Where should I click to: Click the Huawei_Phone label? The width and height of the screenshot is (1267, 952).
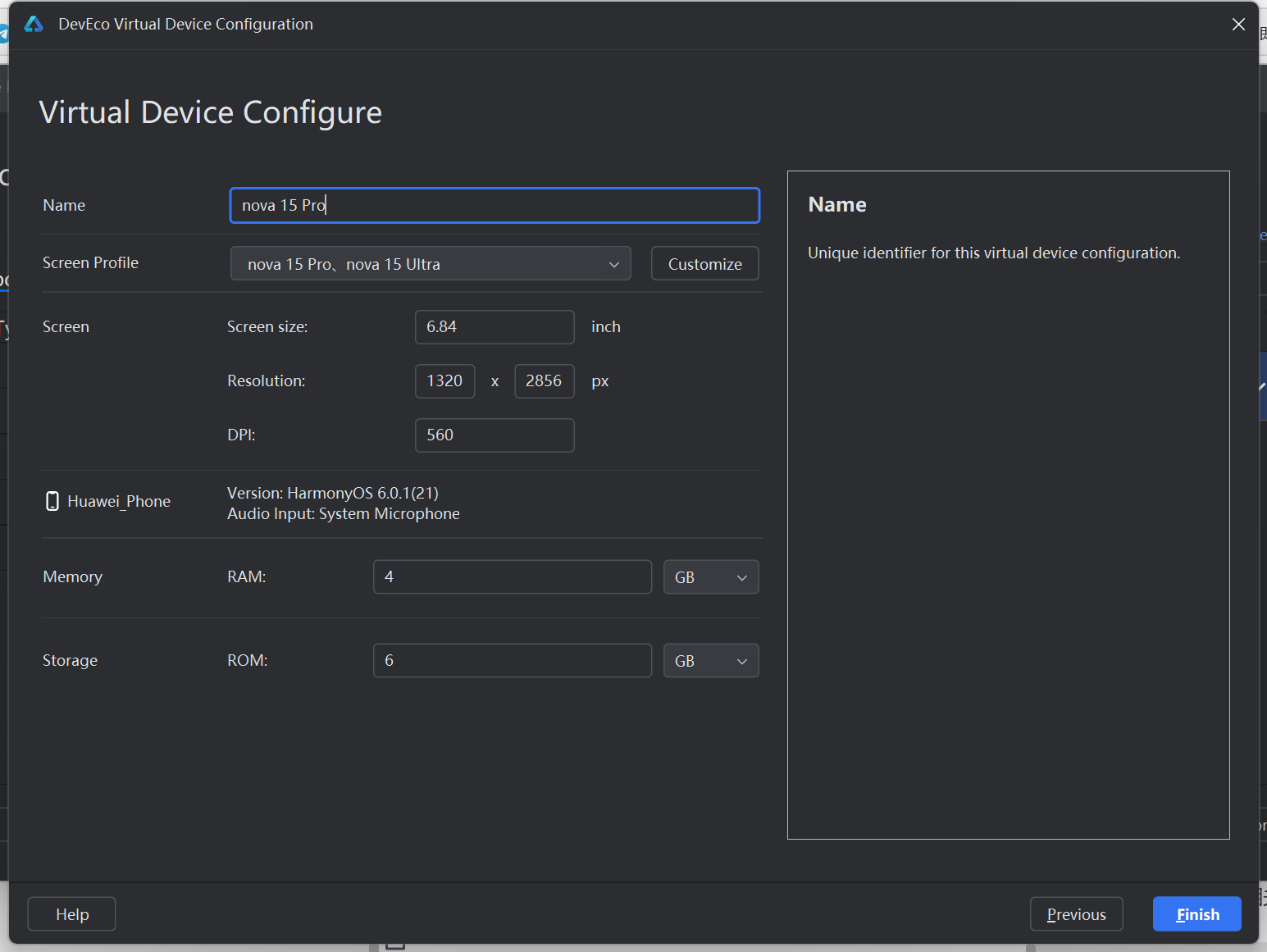point(119,501)
